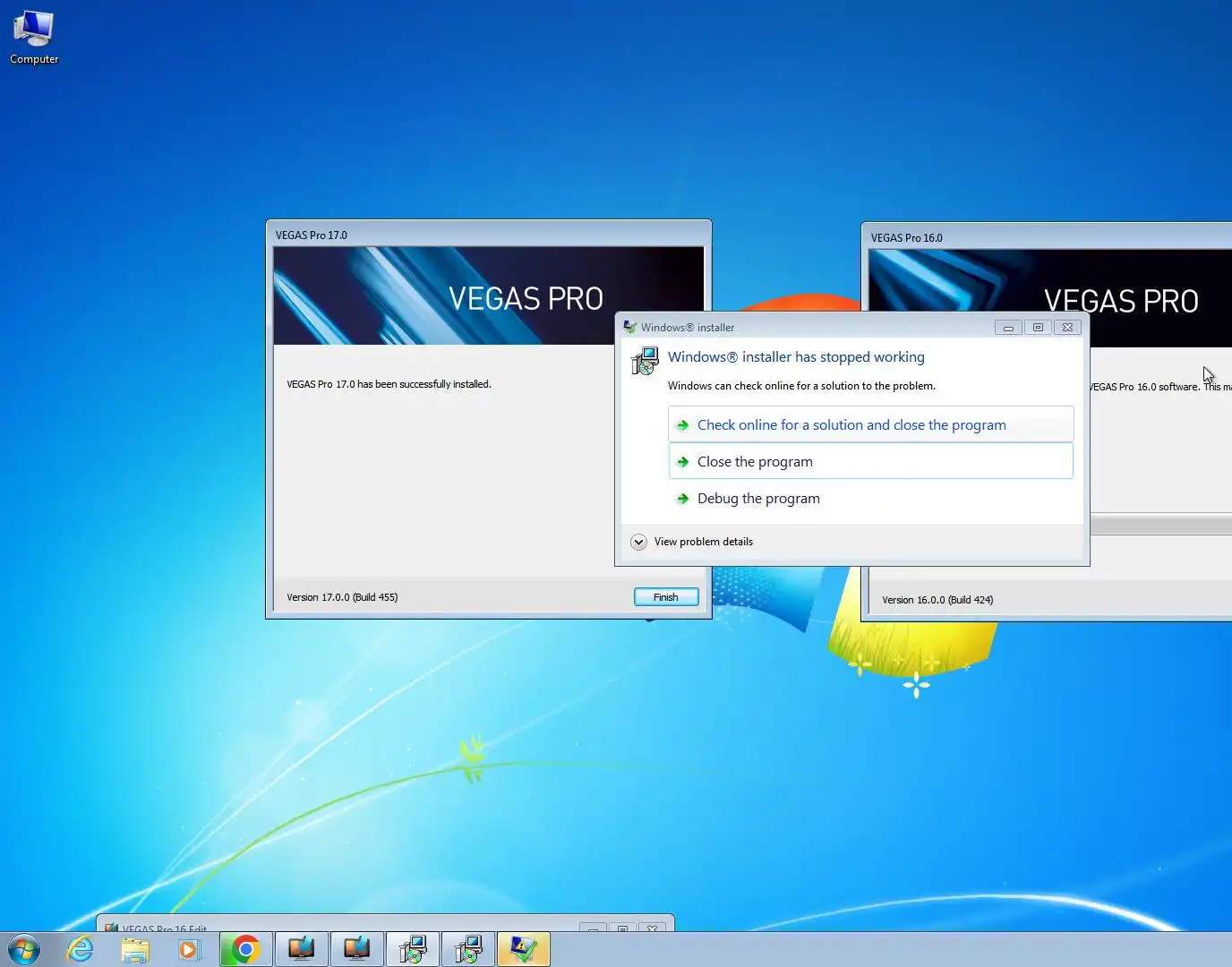This screenshot has height=967, width=1232.
Task: Expand View problem details chevron
Action: coord(638,542)
